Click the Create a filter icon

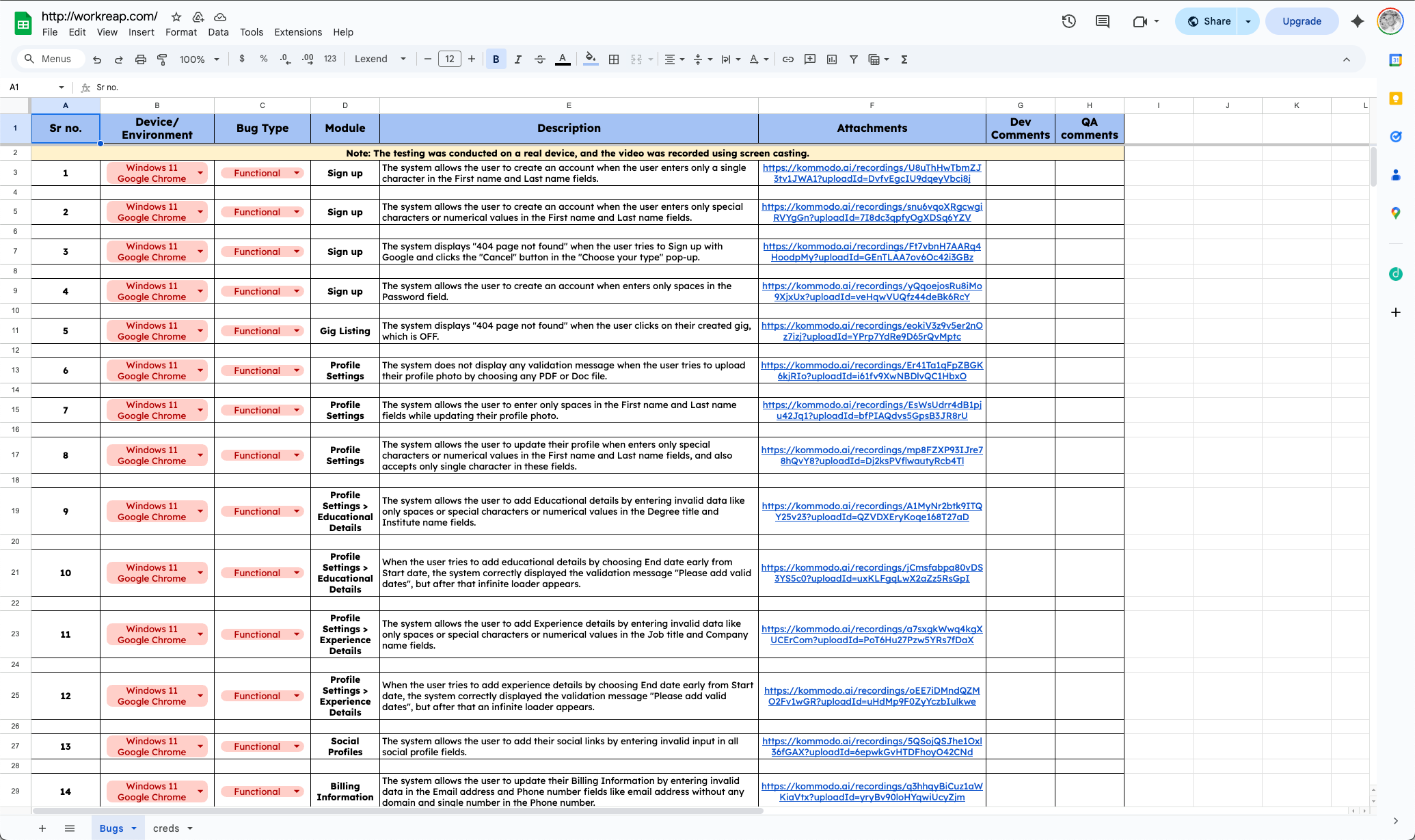pos(853,59)
